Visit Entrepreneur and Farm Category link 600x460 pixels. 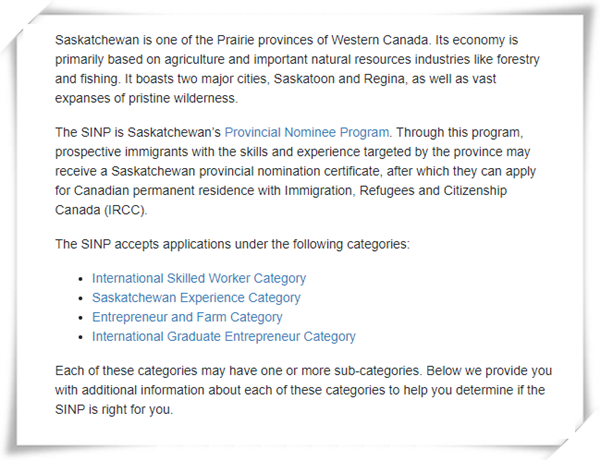pos(187,317)
